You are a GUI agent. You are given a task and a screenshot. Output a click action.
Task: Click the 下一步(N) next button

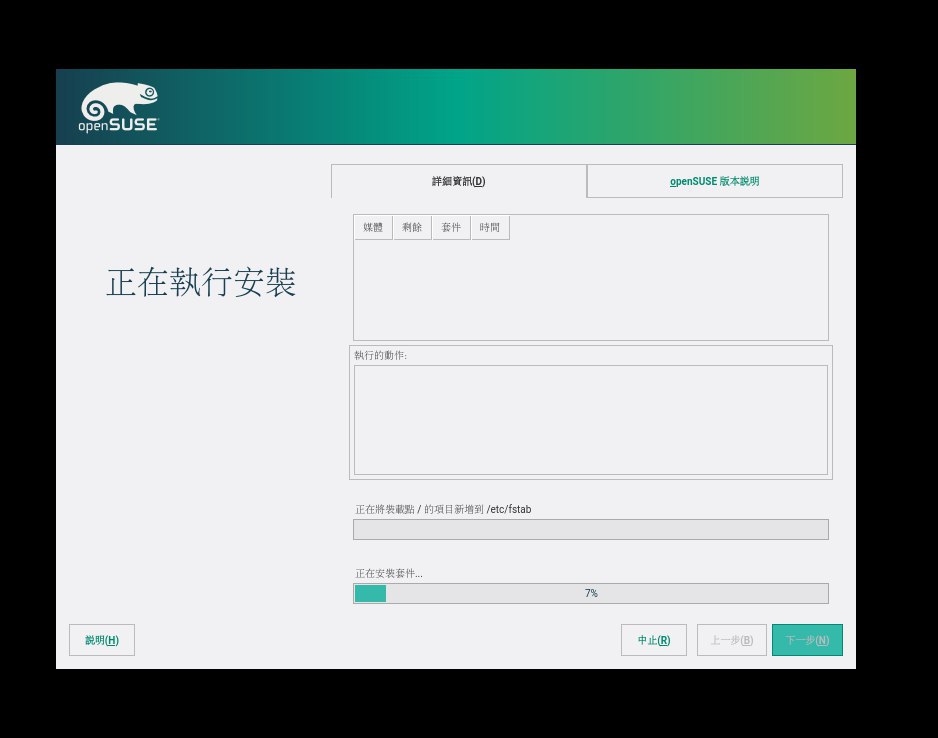point(807,640)
